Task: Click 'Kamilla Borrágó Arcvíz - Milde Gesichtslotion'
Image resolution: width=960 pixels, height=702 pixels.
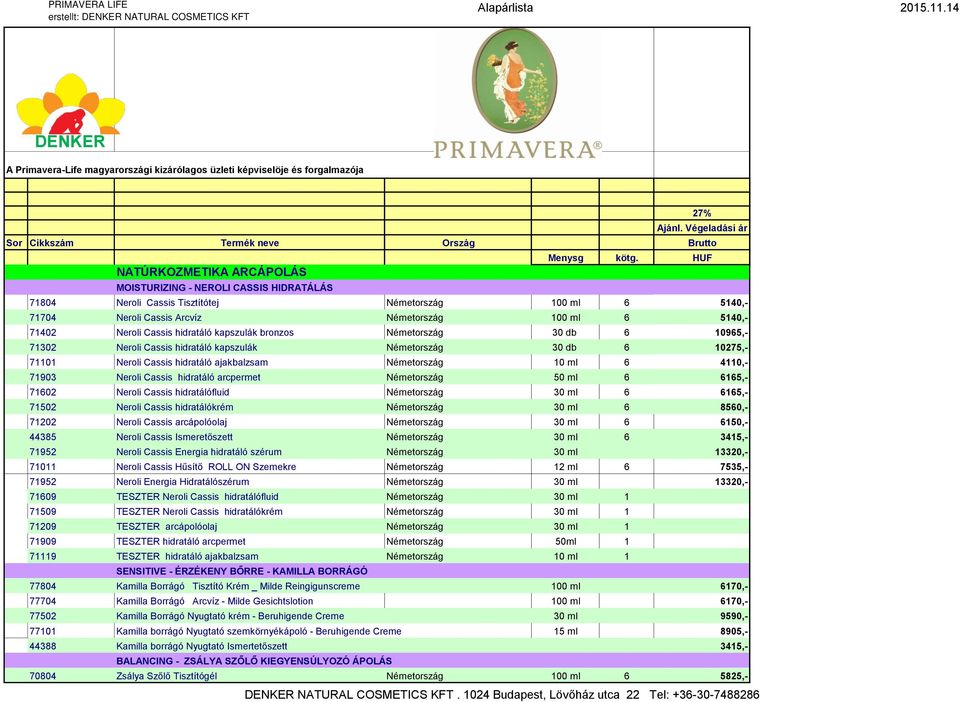Action: click(214, 601)
